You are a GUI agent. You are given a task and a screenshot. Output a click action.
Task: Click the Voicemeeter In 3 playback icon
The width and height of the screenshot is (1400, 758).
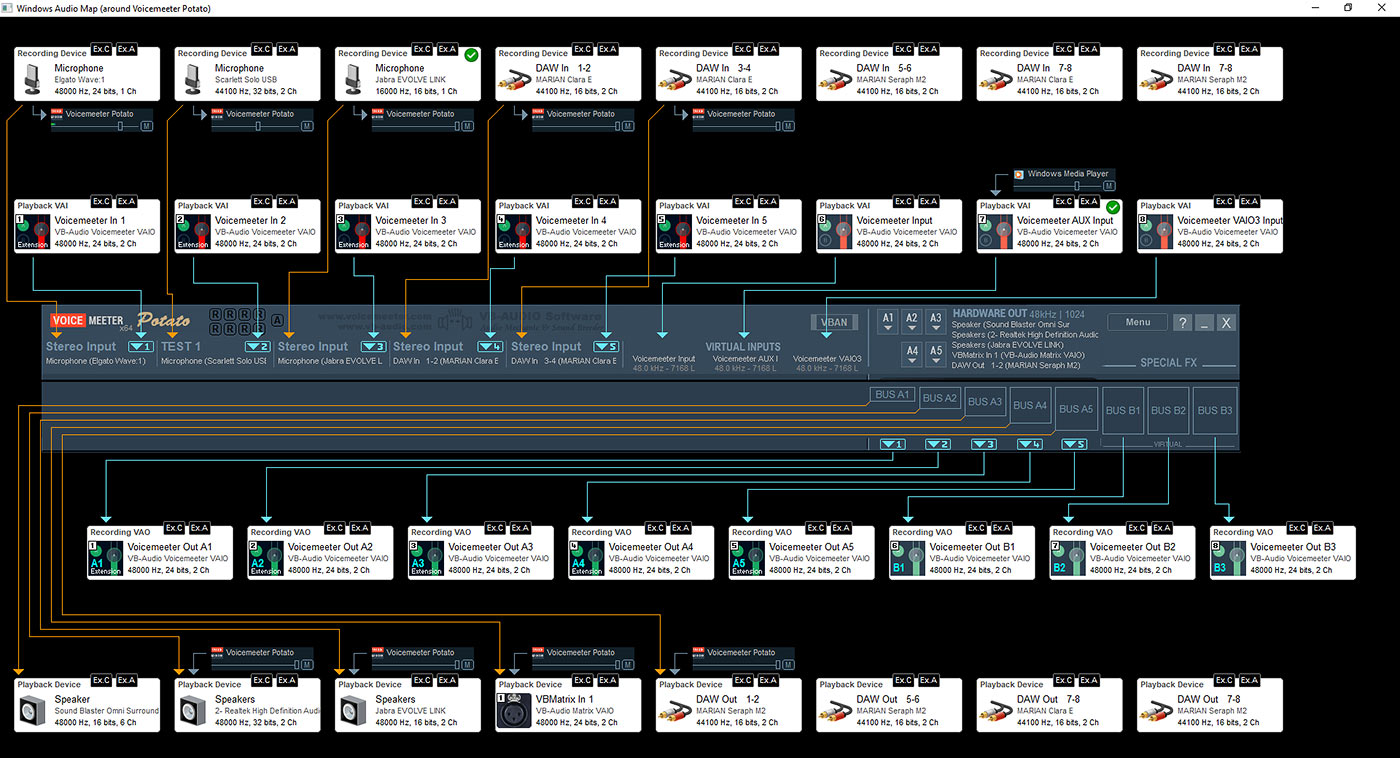pos(354,231)
